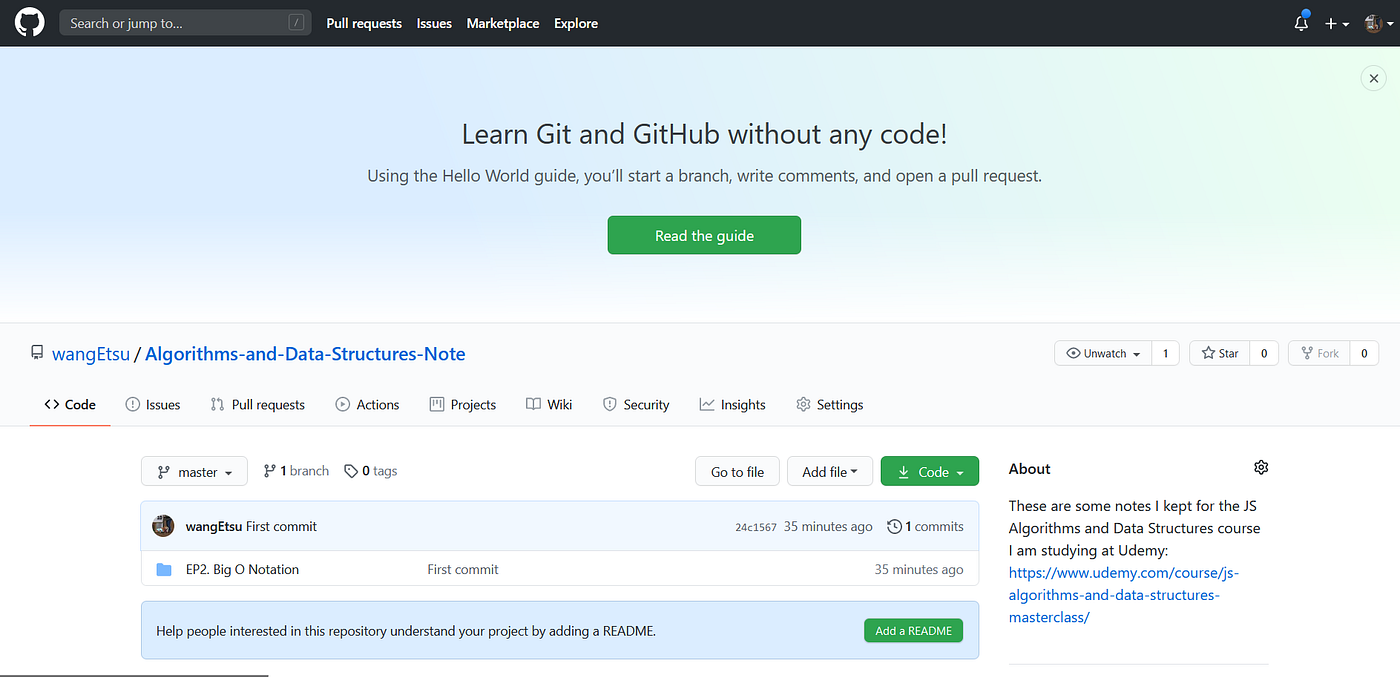Open the Add file dropdown
The width and height of the screenshot is (1400, 677).
coord(830,471)
